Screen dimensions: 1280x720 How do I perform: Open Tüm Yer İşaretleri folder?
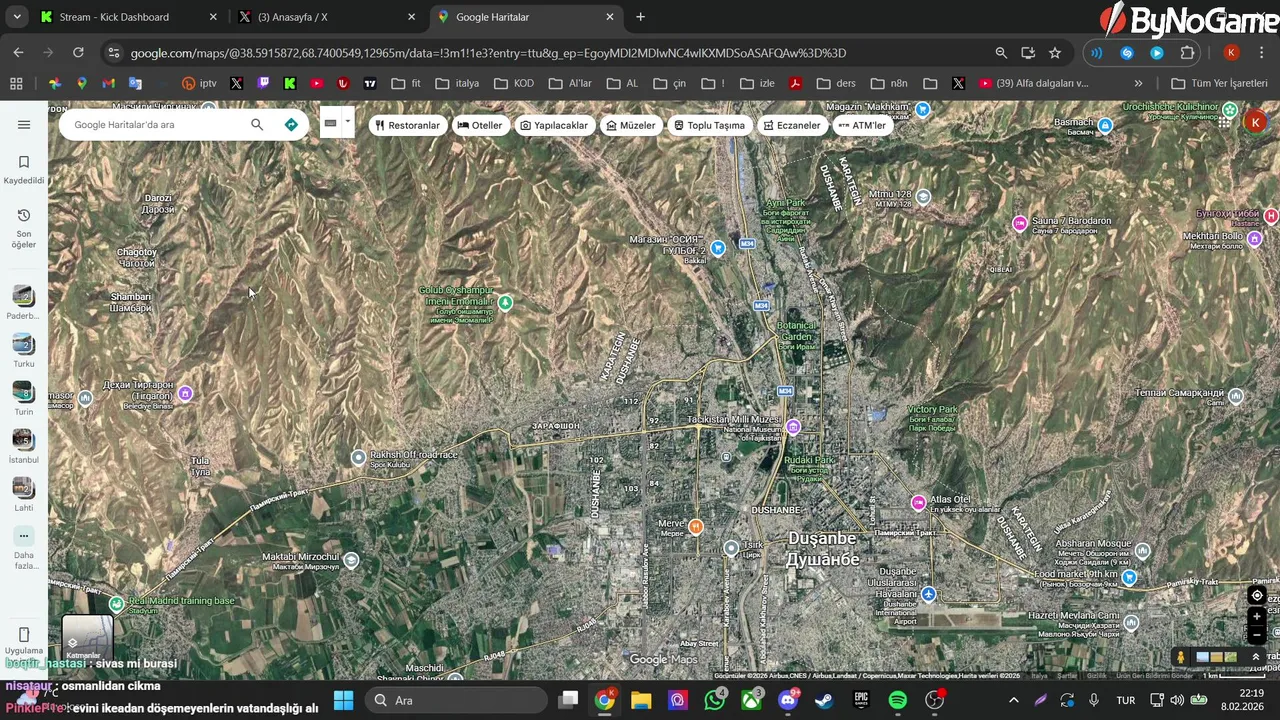[1219, 84]
